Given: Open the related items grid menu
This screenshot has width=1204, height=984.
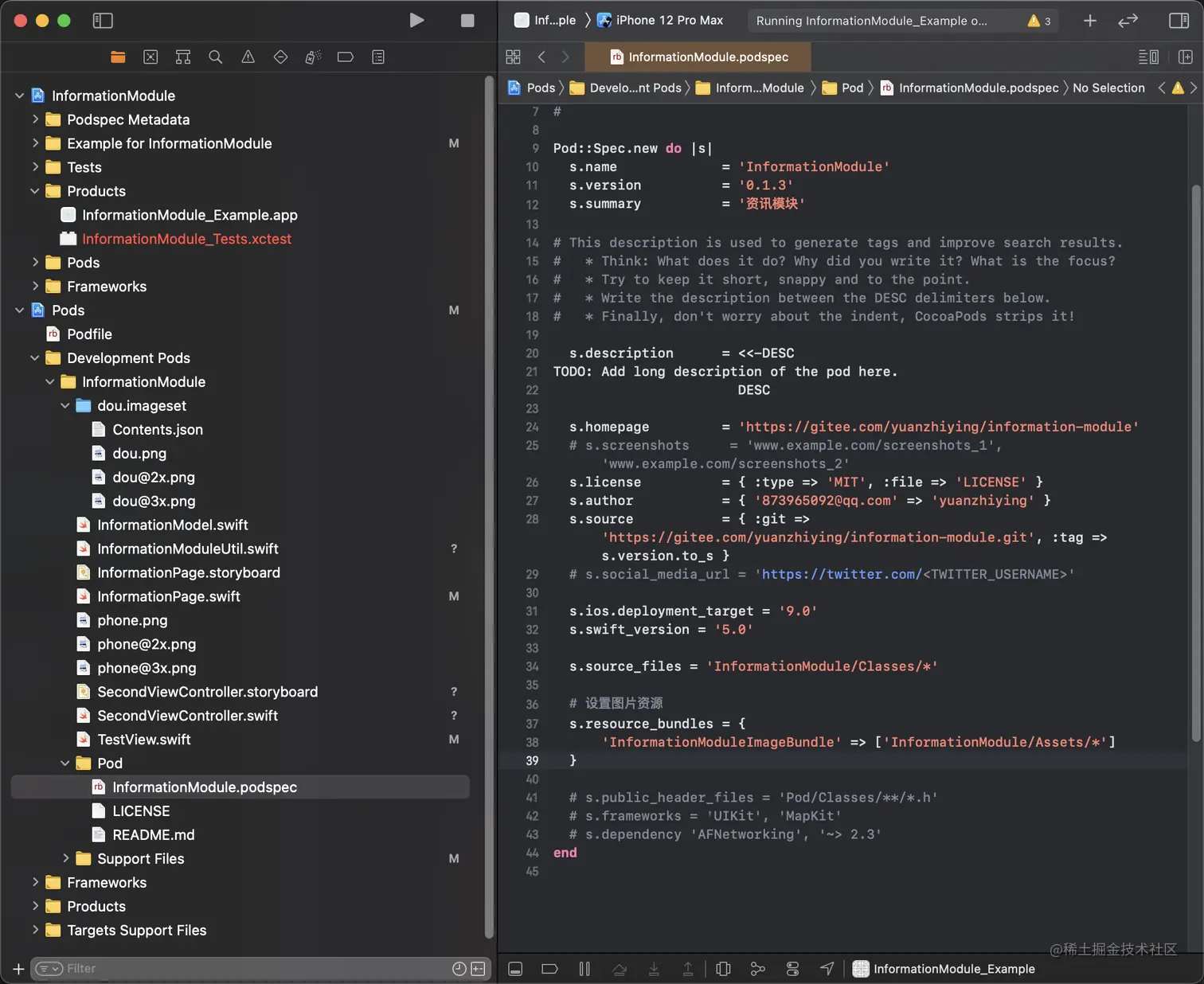Looking at the screenshot, I should (514, 57).
